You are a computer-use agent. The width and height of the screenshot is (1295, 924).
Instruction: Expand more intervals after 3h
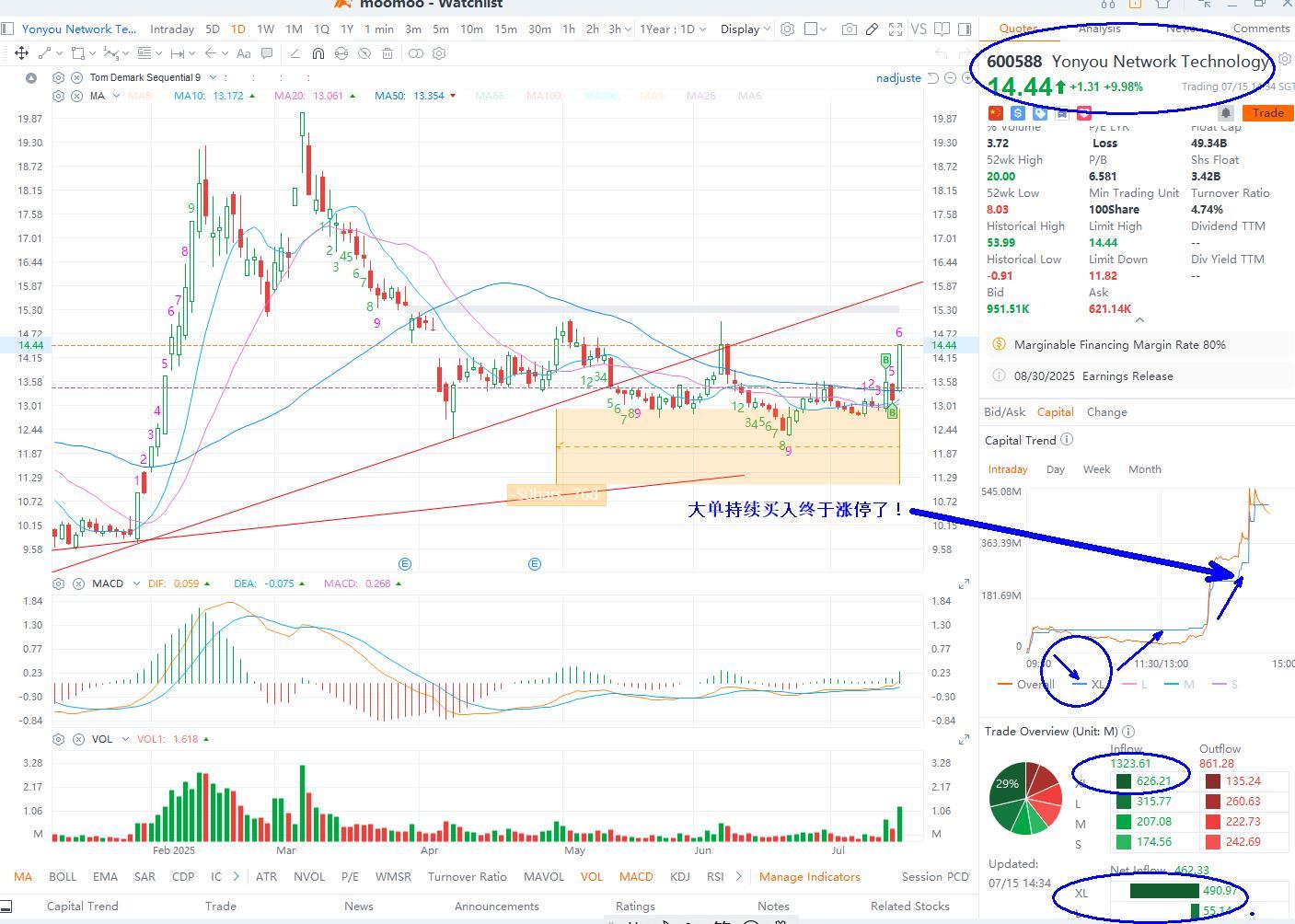[629, 29]
